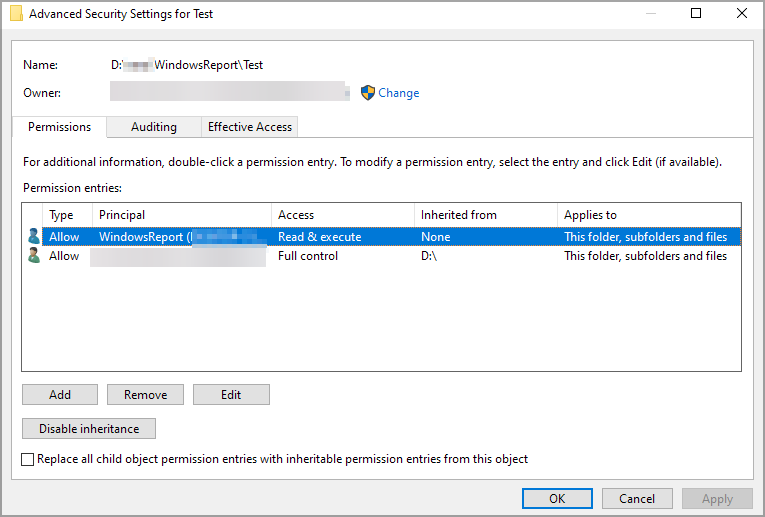This screenshot has height=517, width=765.
Task: Click the UAC shield icon beside Change
Action: coord(367,93)
